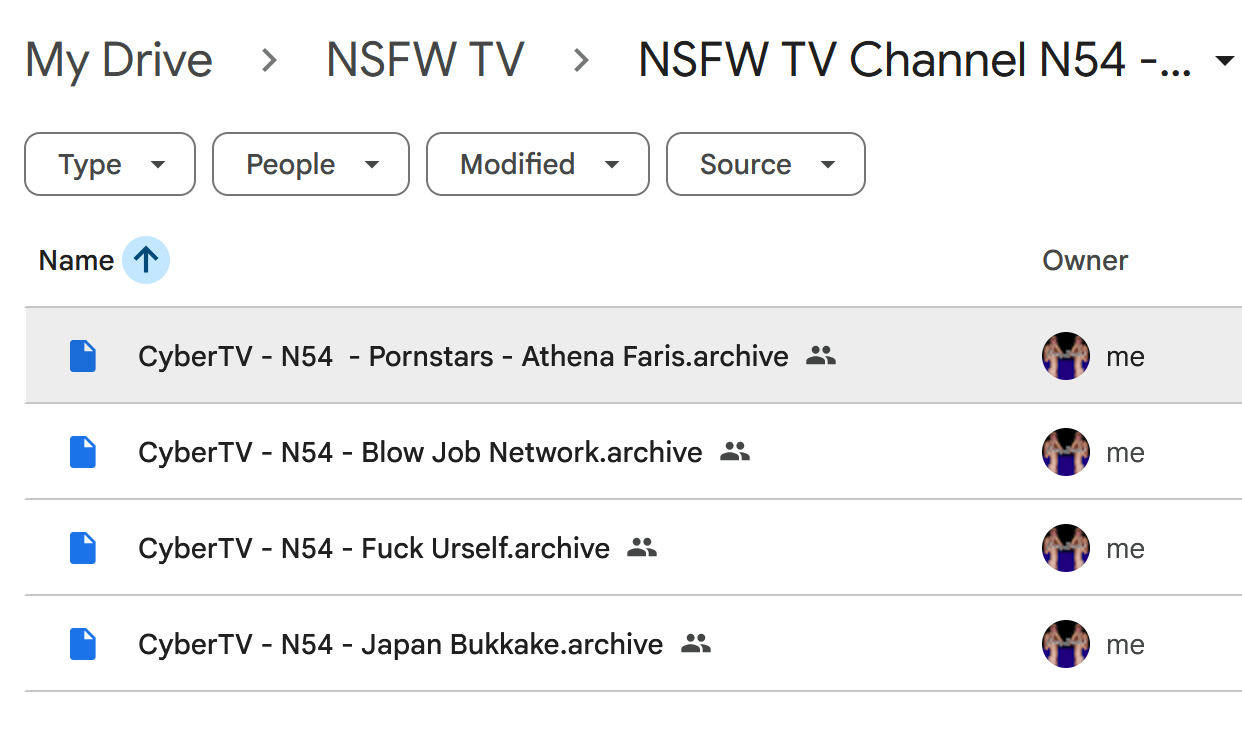Click owner avatar in Athena Faris row
The width and height of the screenshot is (1242, 730).
pyautogui.click(x=1065, y=356)
